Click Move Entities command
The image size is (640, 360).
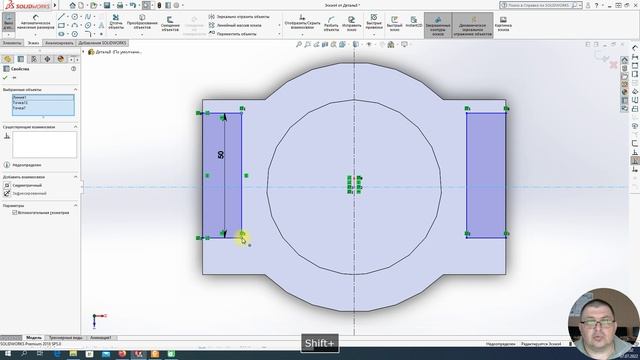point(233,34)
